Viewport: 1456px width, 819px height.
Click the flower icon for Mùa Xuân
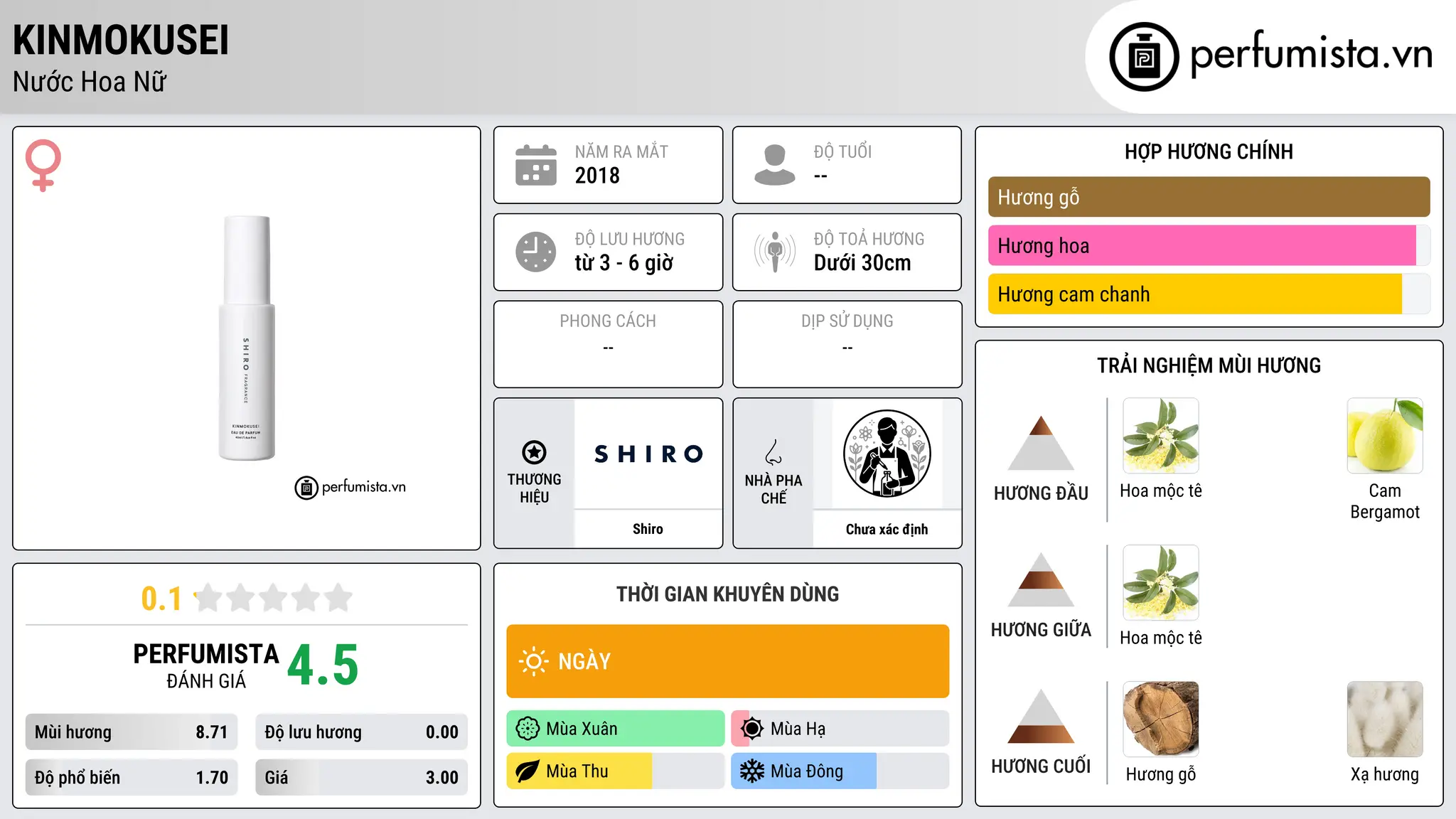pyautogui.click(x=528, y=729)
